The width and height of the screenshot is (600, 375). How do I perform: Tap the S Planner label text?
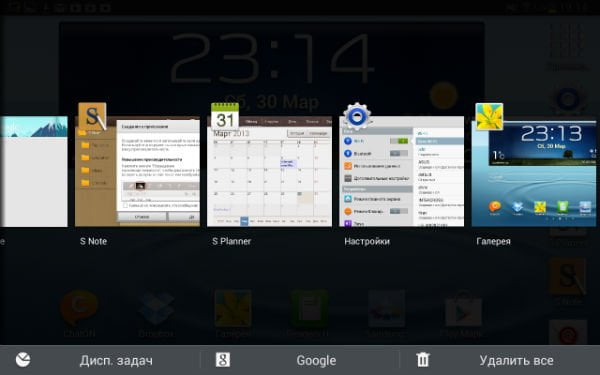click(x=232, y=241)
